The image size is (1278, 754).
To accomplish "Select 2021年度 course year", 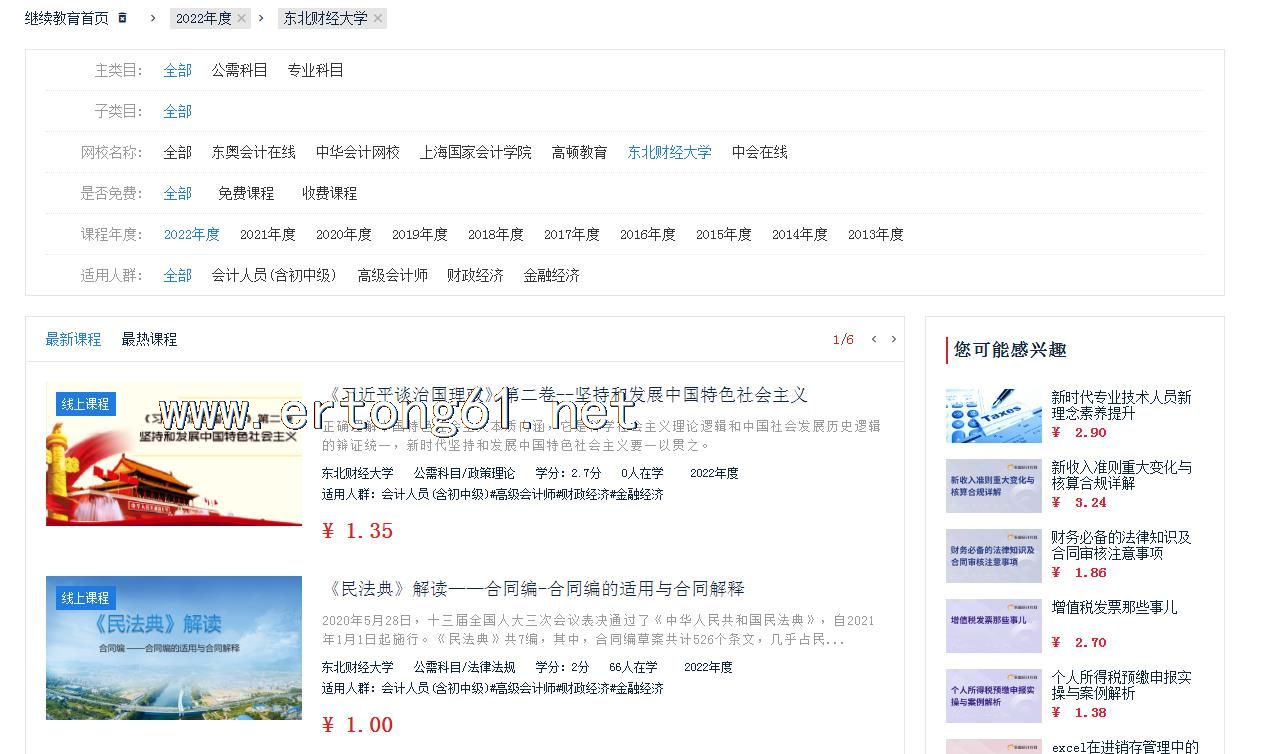I will (267, 234).
